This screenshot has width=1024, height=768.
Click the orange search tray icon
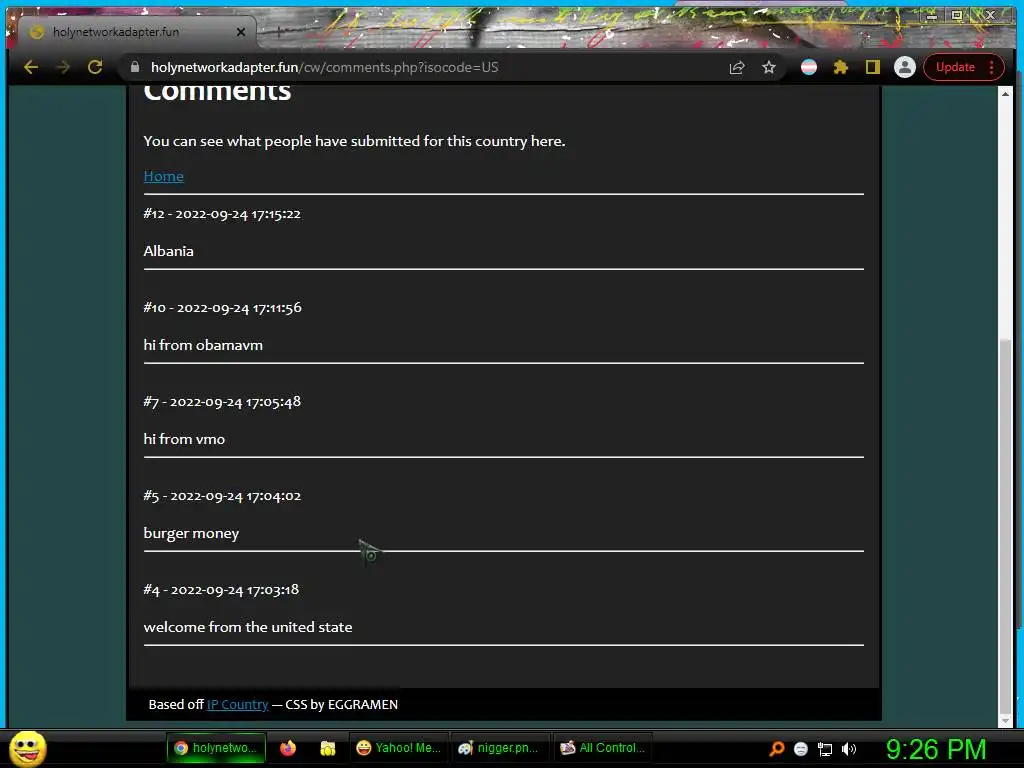(x=776, y=749)
